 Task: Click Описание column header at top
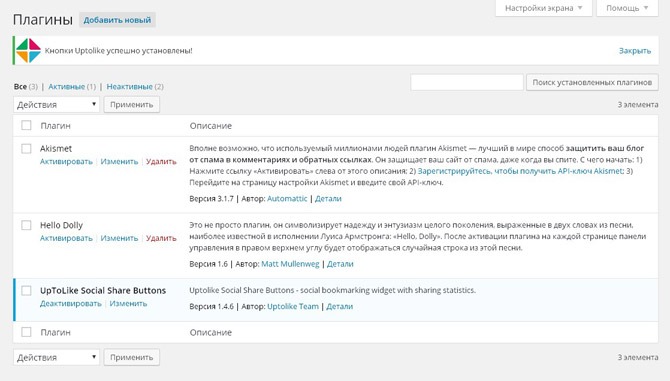(x=211, y=126)
